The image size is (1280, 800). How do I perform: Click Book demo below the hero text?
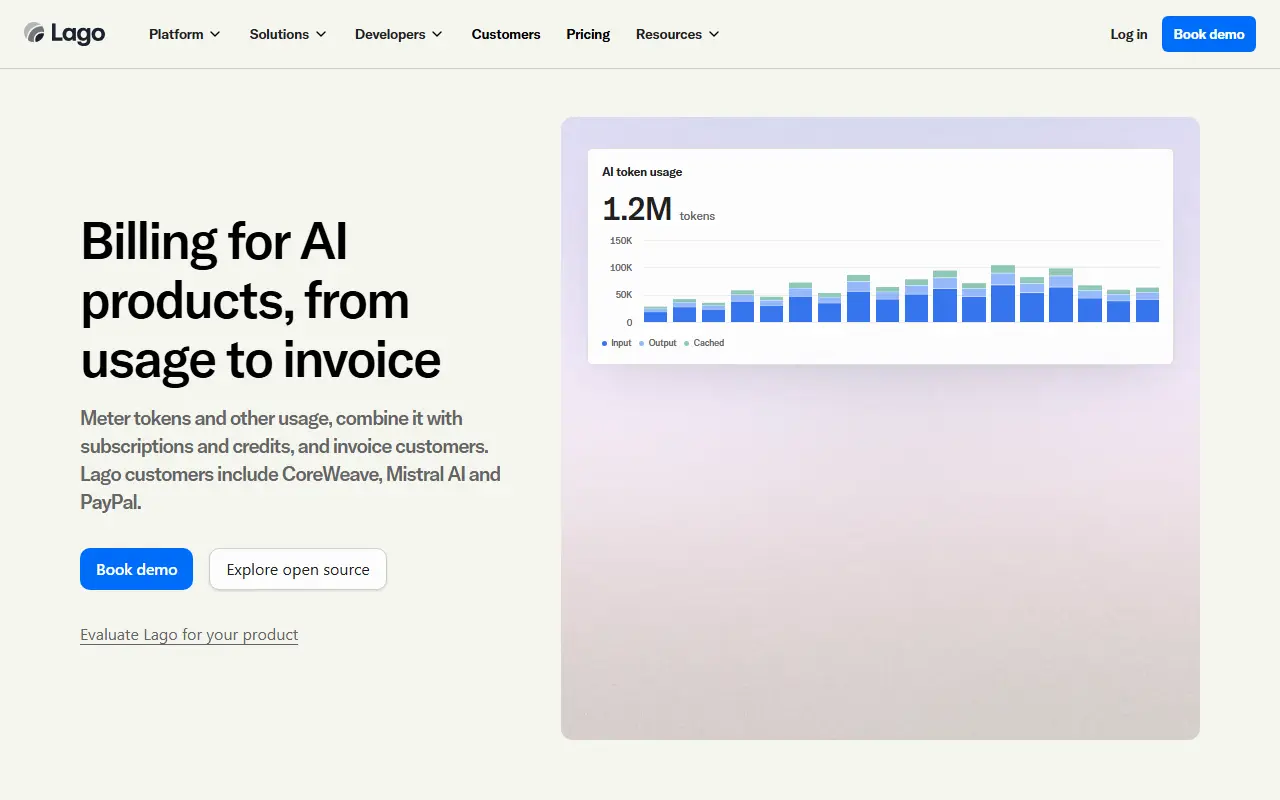coord(136,569)
